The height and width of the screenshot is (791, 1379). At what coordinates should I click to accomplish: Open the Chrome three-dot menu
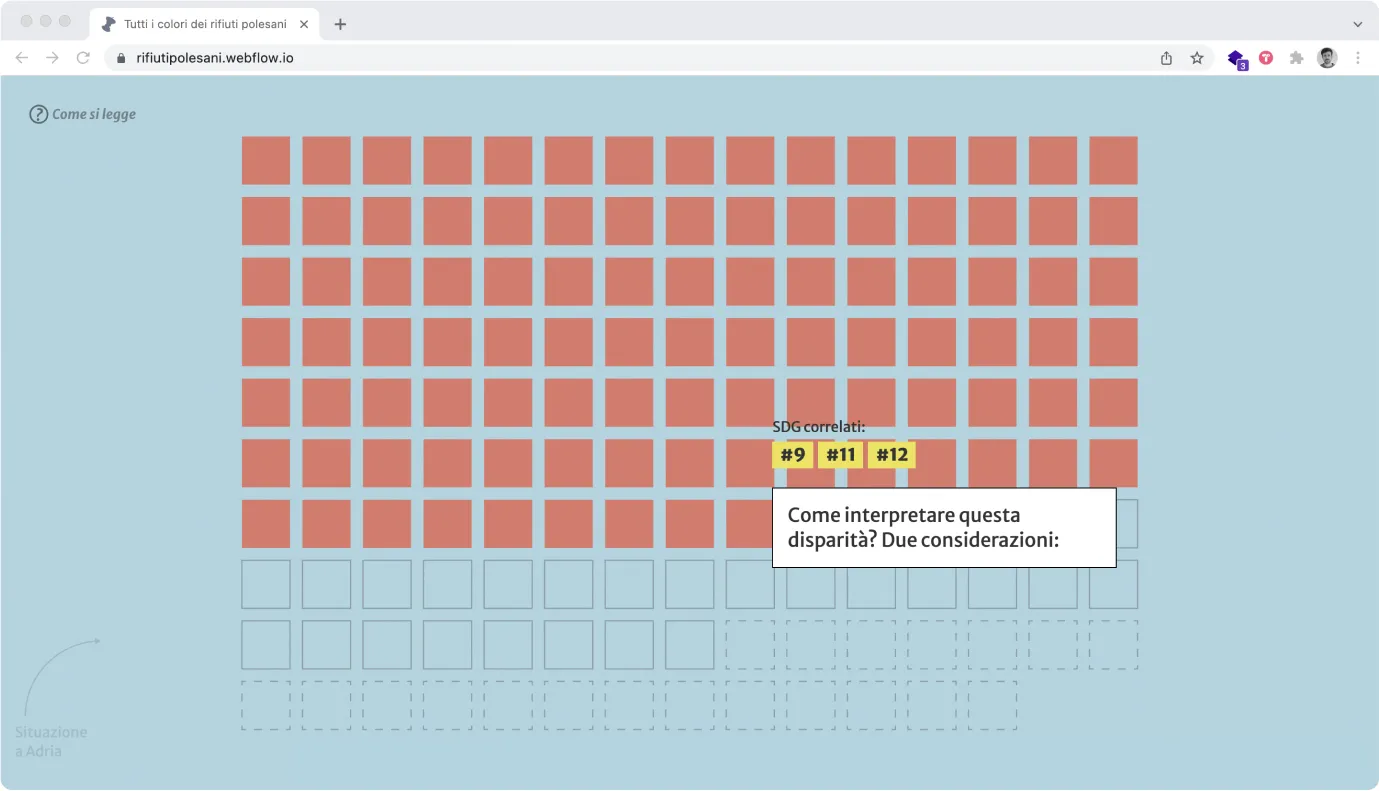(1358, 58)
